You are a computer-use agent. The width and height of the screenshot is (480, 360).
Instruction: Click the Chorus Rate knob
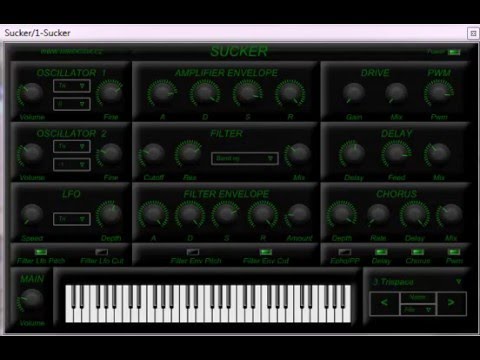[378, 215]
